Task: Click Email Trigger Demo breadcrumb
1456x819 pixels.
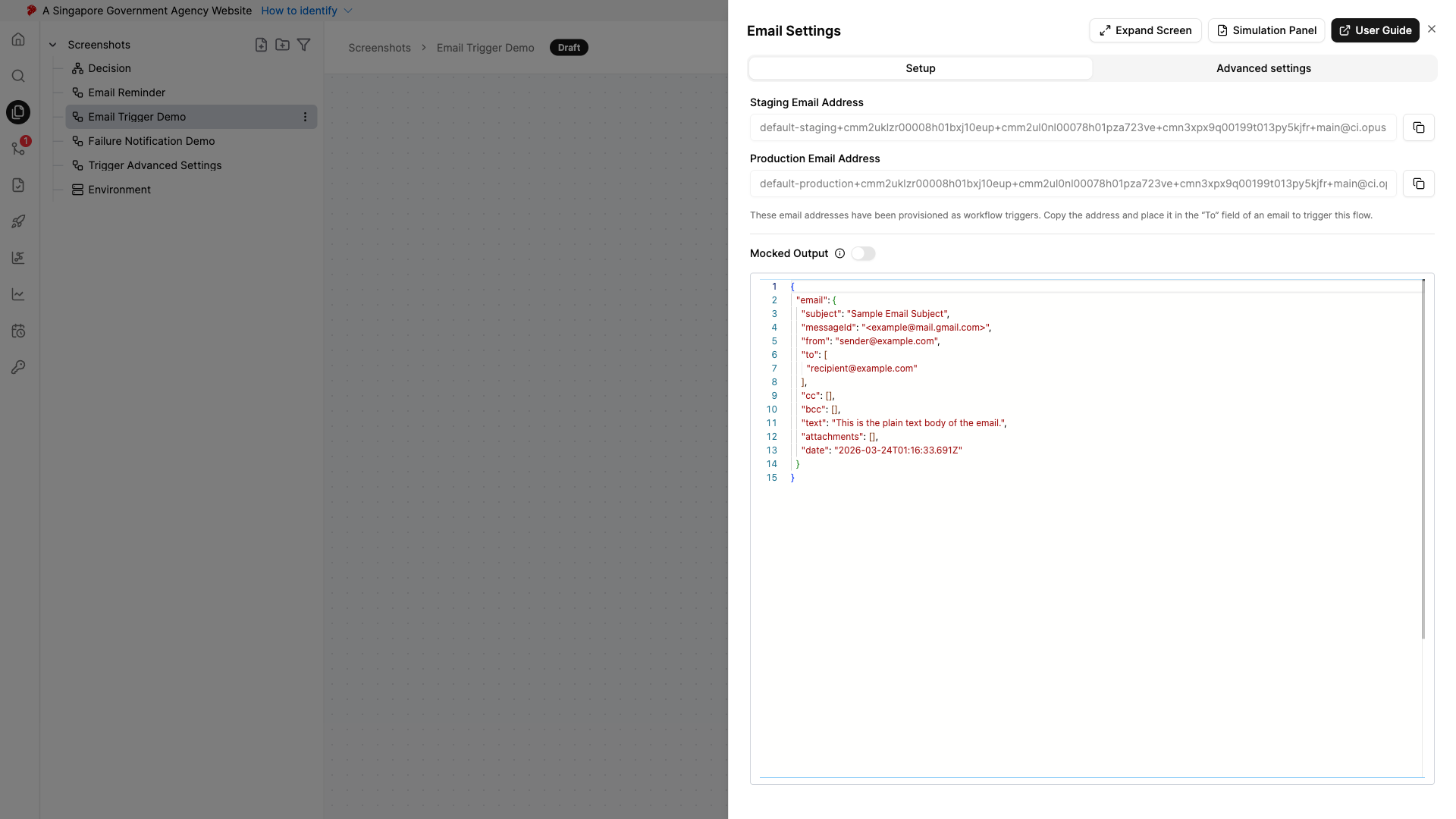Action: [485, 48]
